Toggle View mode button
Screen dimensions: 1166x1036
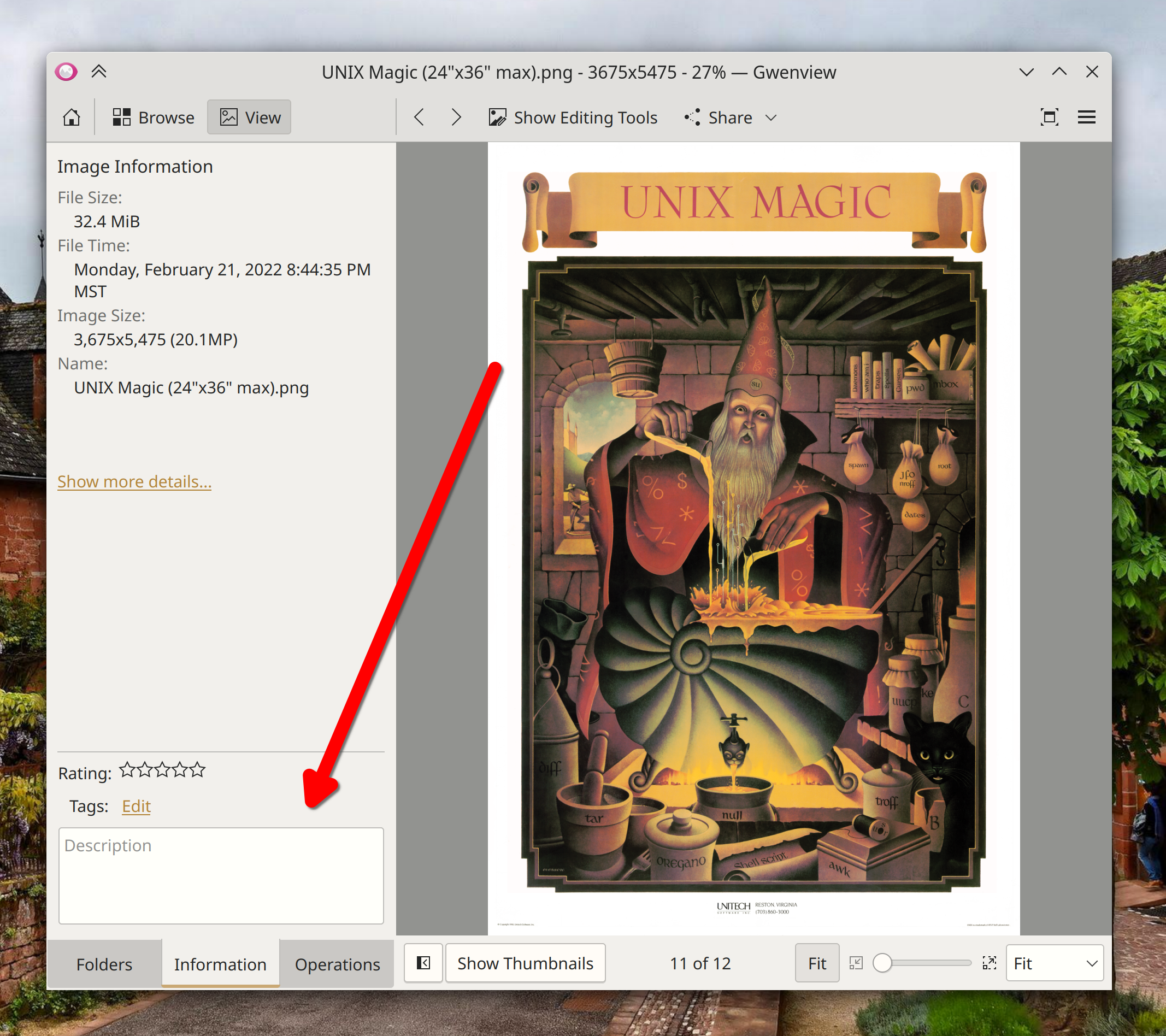tap(249, 117)
